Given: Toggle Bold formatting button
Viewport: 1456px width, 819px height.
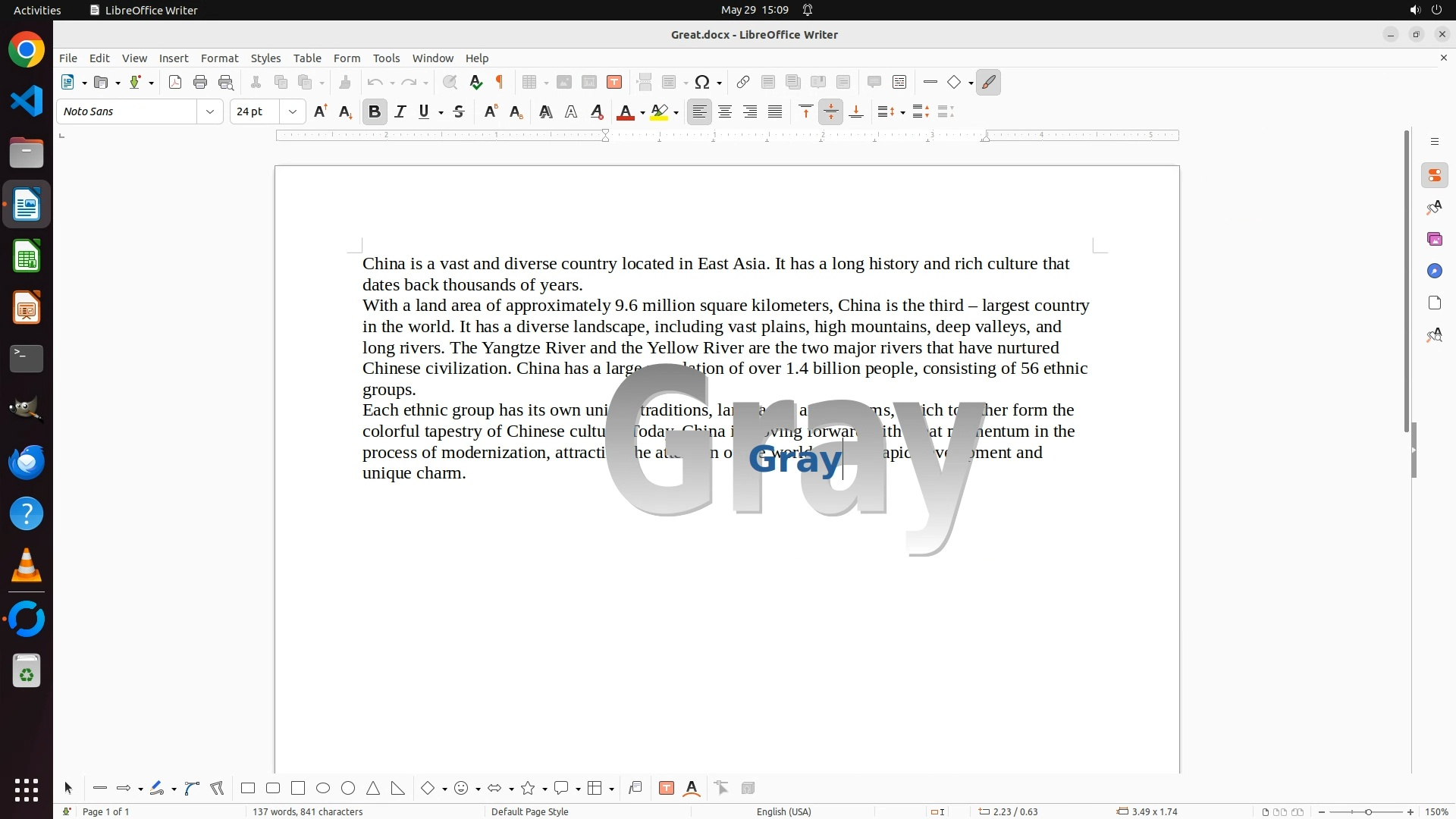Looking at the screenshot, I should click(375, 112).
